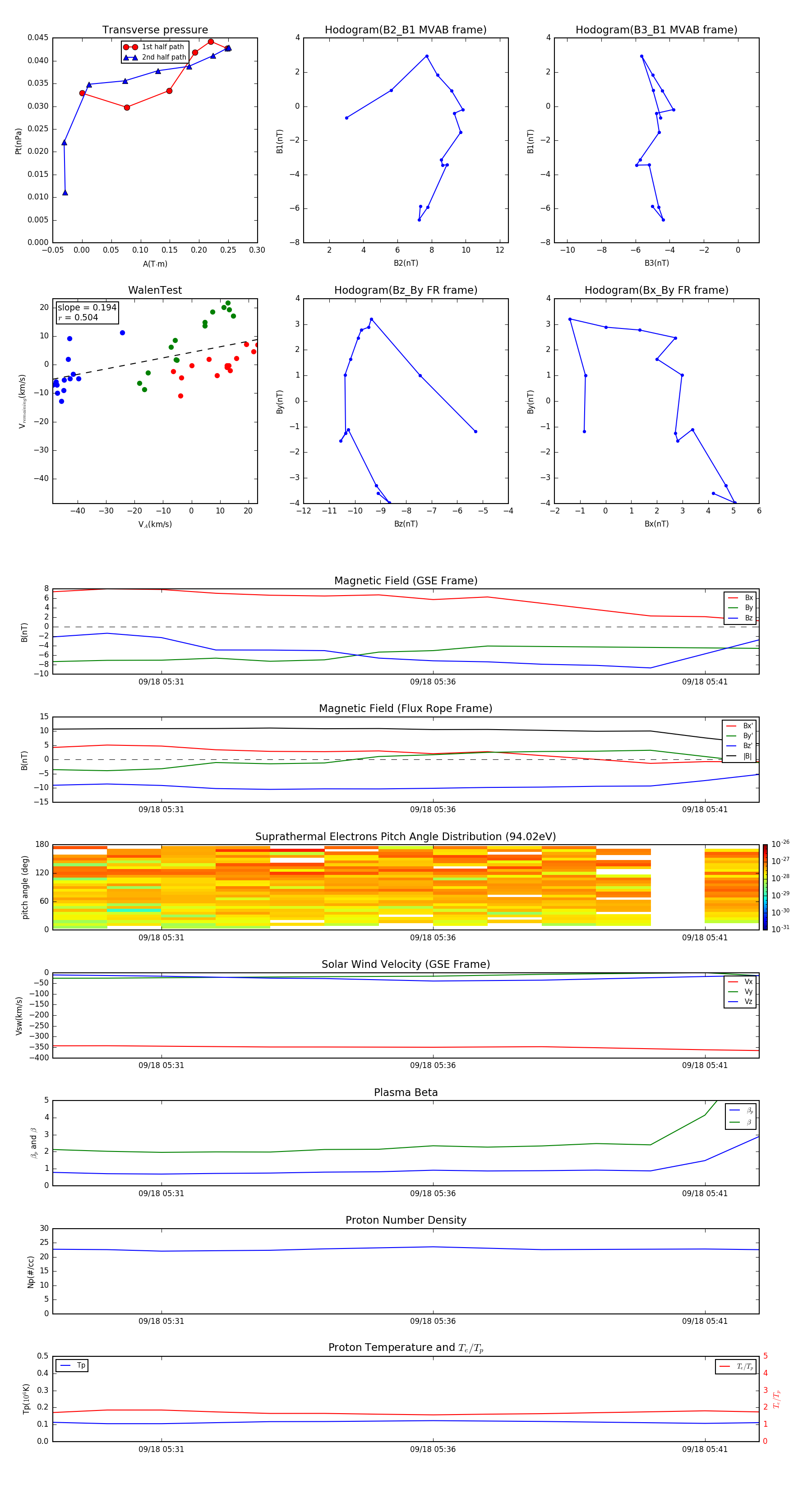Screen dimensions: 812x1489
Task: Click the "B3(nT)" axis label
Action: point(656,263)
